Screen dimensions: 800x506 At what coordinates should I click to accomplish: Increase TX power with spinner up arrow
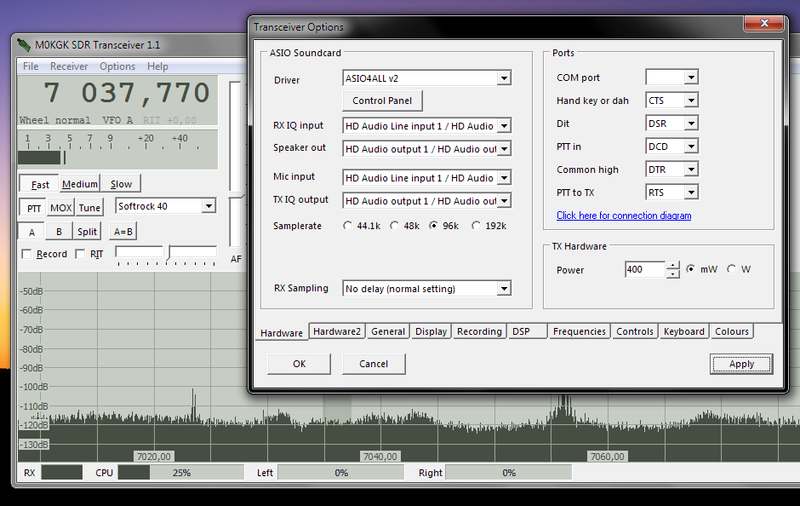tap(673, 265)
